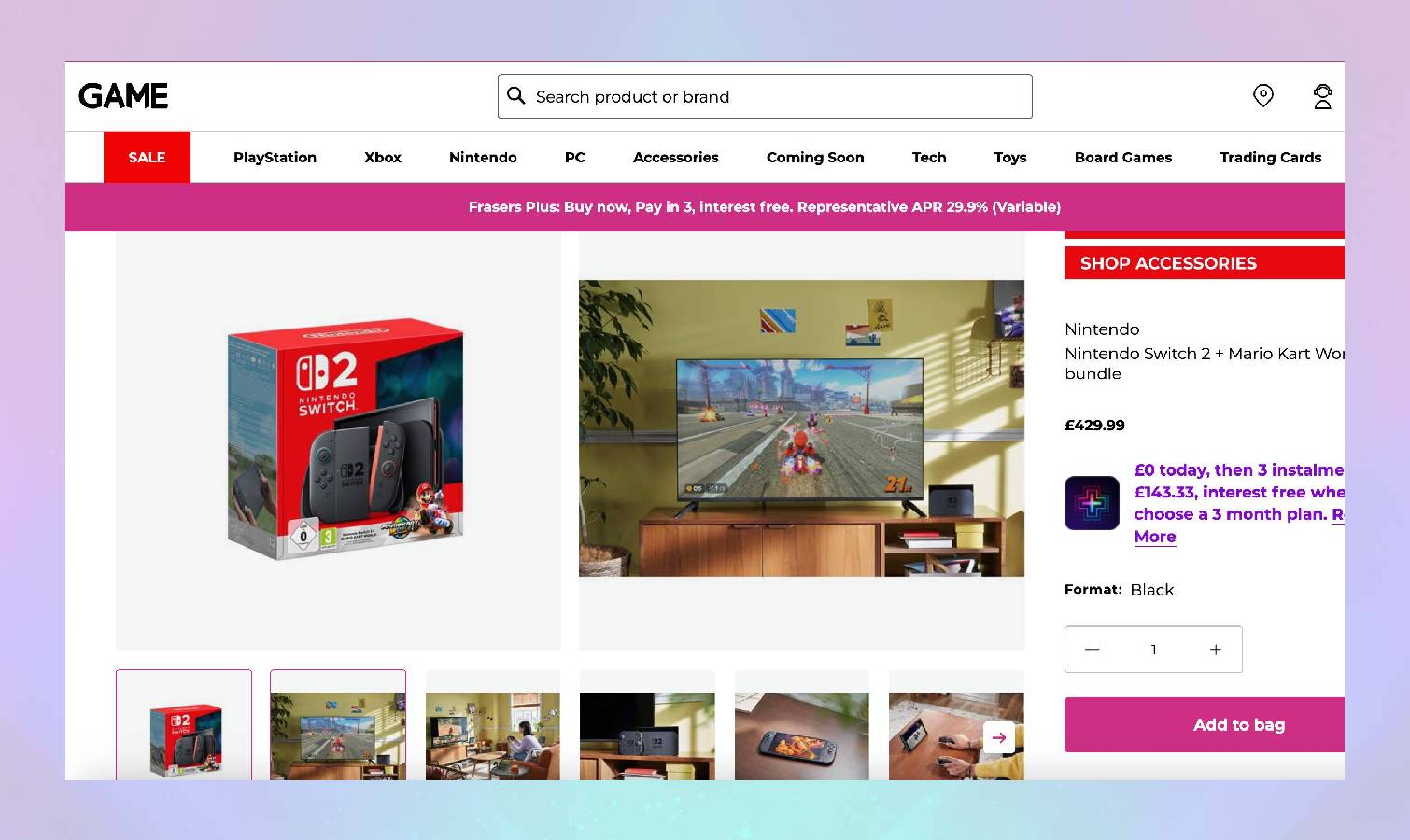
Task: Advance thumbnails with the next arrow
Action: pos(999,737)
